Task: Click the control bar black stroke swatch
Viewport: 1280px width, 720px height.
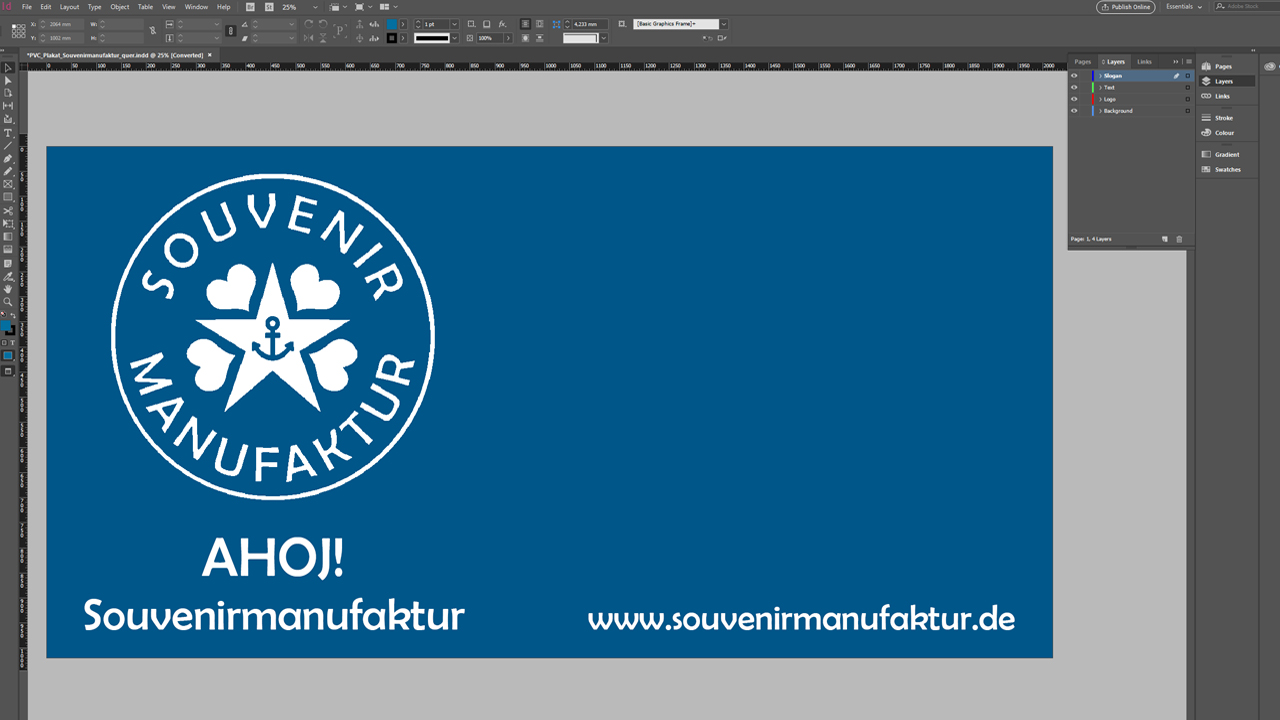Action: pos(391,38)
